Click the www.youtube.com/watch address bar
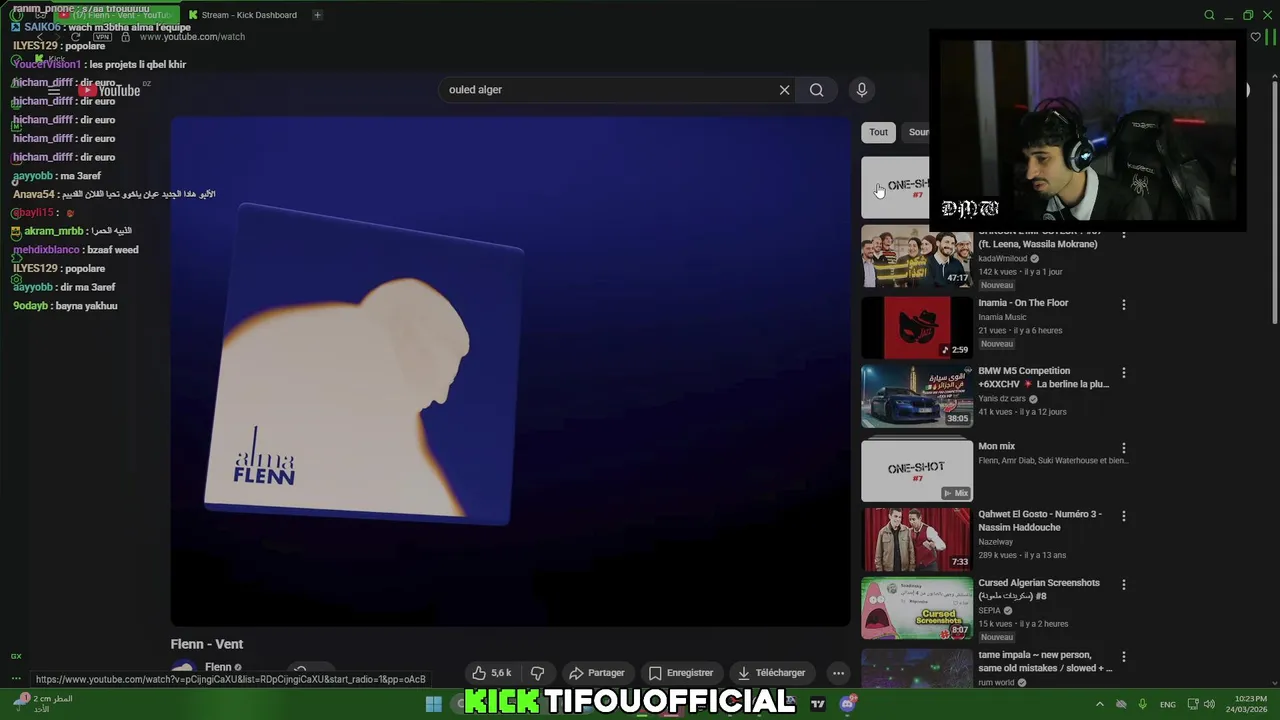 [192, 37]
